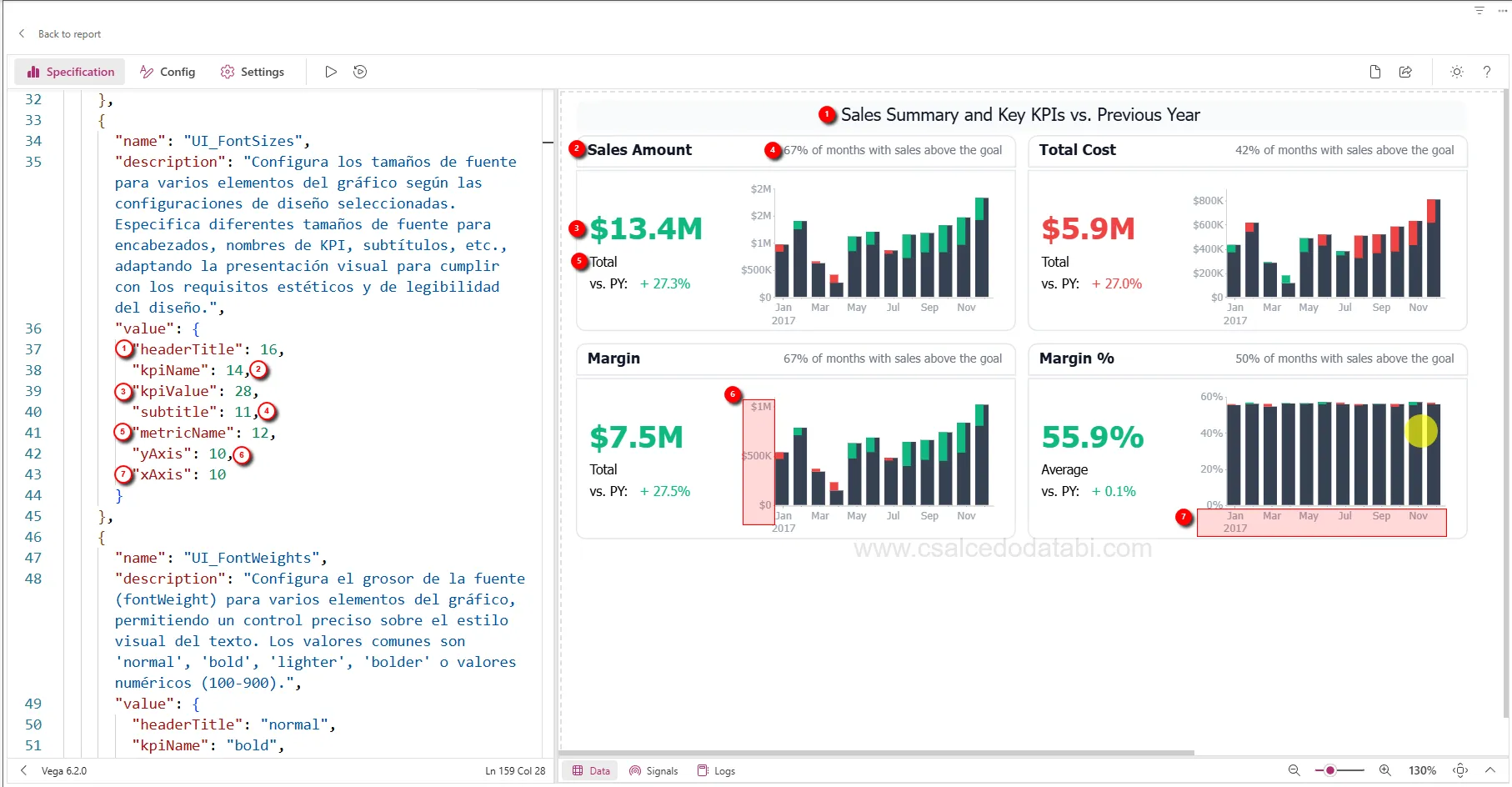The width and height of the screenshot is (1512, 787).
Task: Click the zoom out magnifier icon
Action: [1294, 770]
